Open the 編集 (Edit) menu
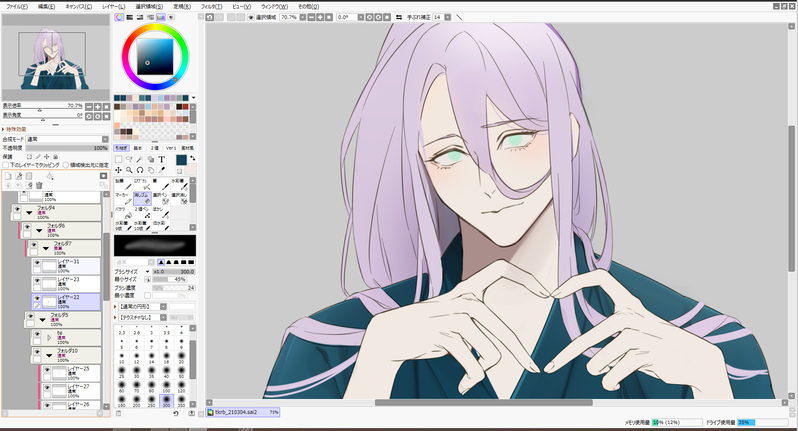The width and height of the screenshot is (798, 431). pyautogui.click(x=46, y=7)
